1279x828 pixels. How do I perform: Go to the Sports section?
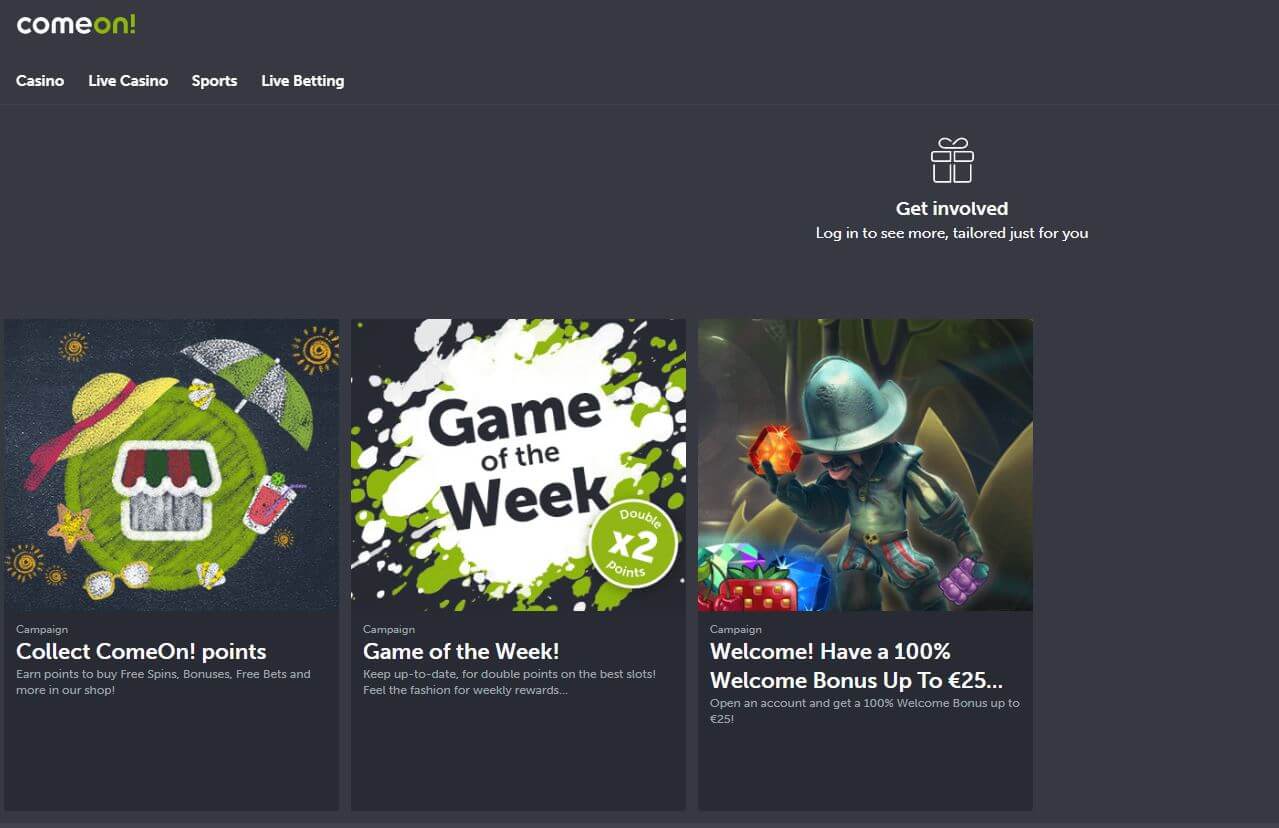(214, 81)
